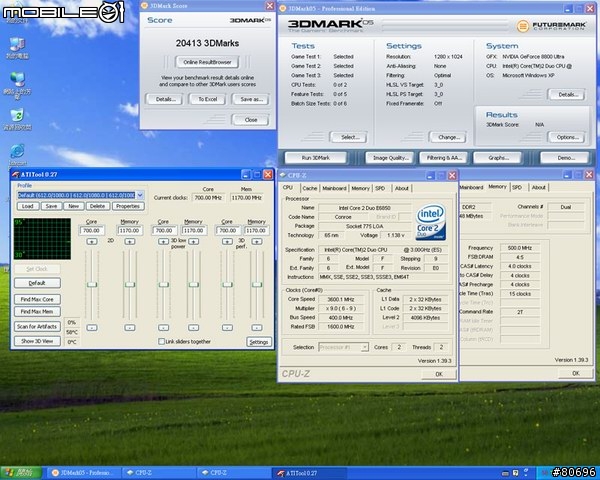Decrease 2D Memory clock with minus button
600x480 pixels.
click(x=130, y=328)
